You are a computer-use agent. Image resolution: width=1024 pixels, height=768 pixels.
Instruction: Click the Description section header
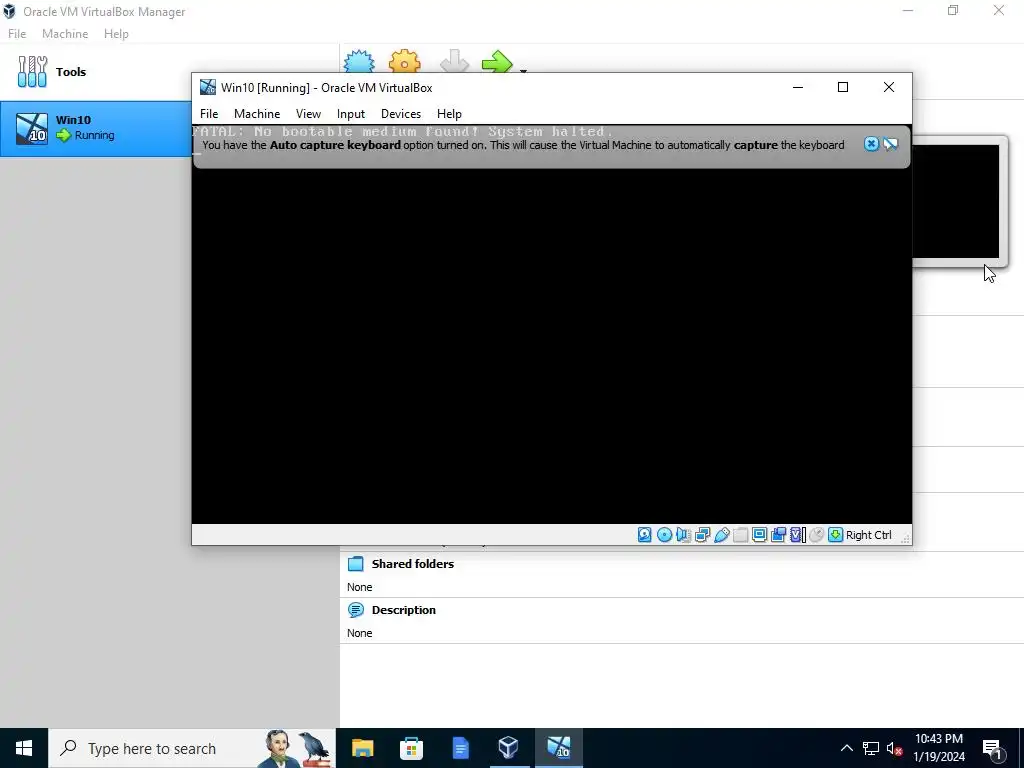click(404, 610)
